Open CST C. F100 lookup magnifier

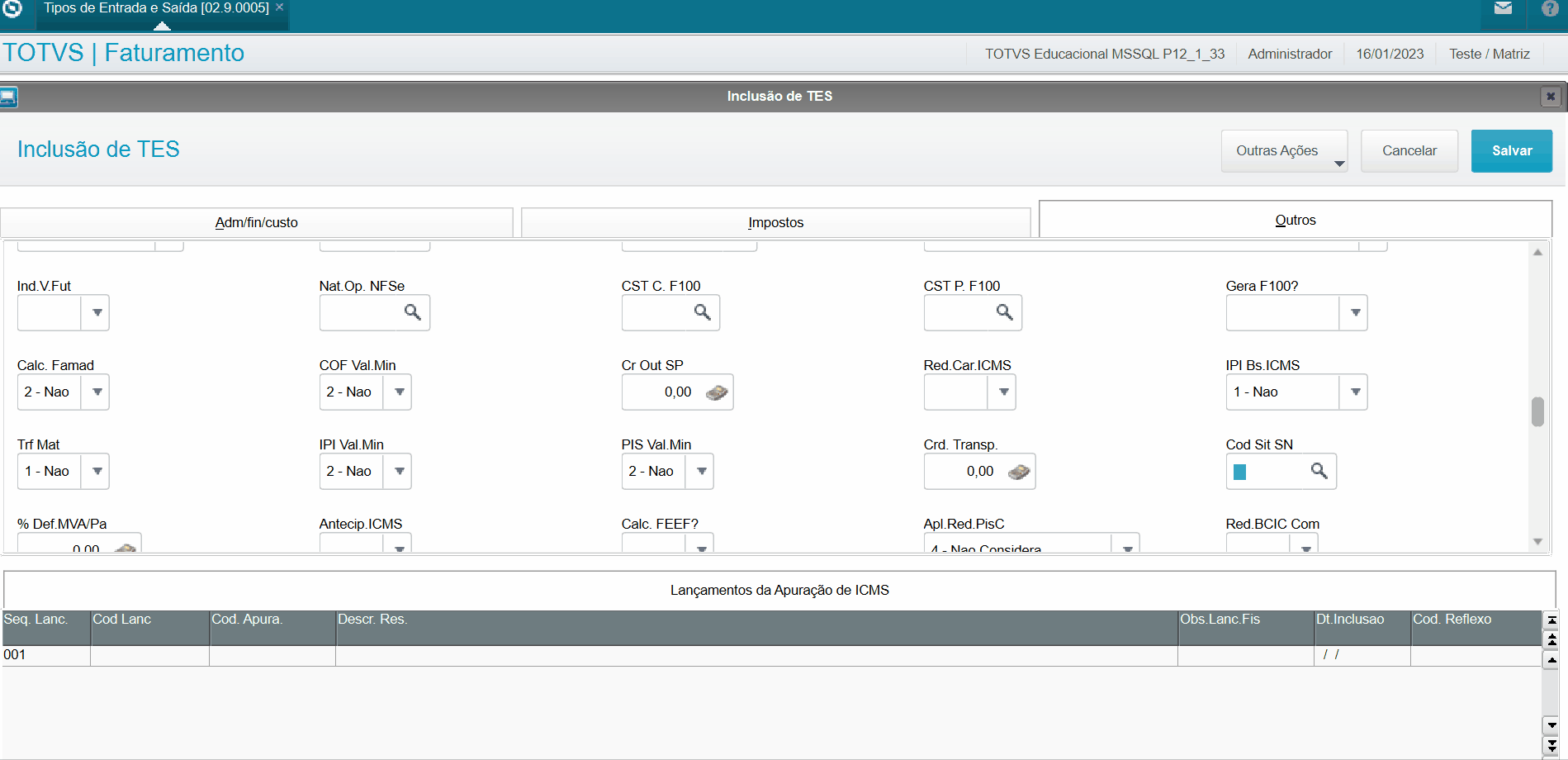[x=703, y=312]
